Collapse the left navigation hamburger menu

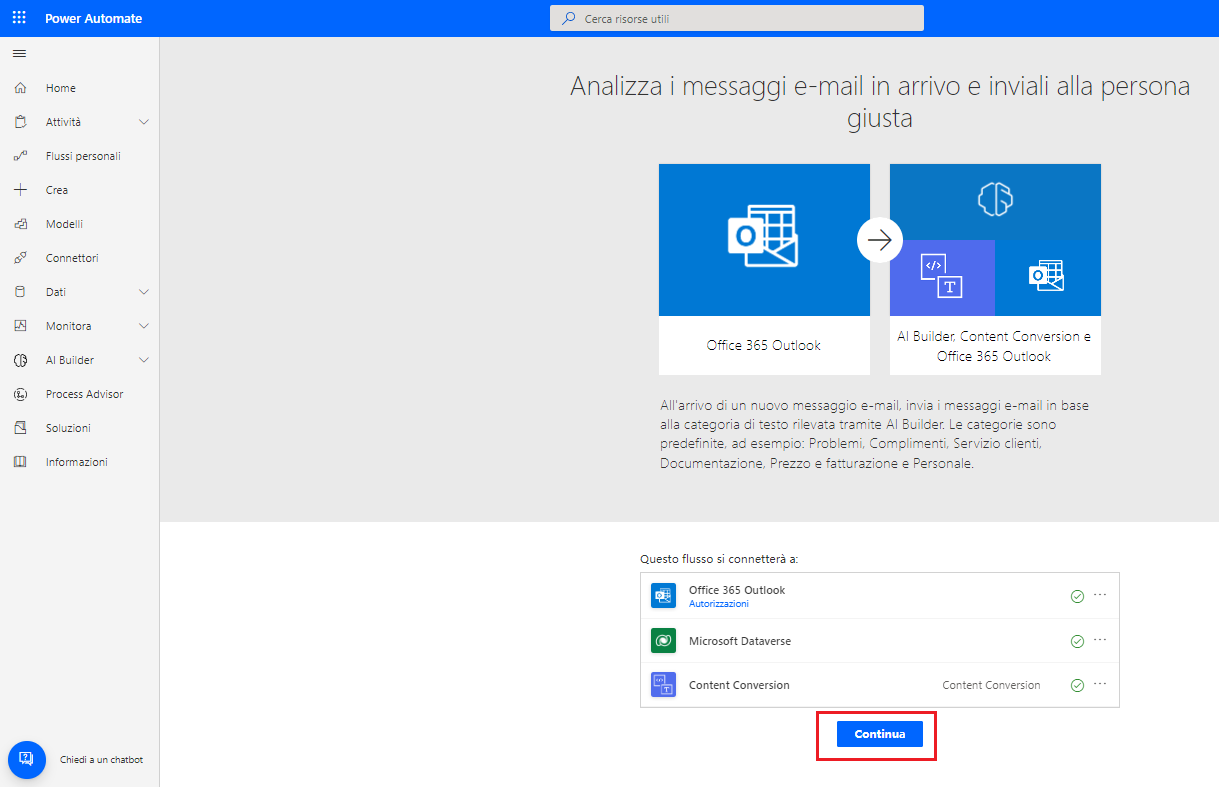pyautogui.click(x=19, y=54)
